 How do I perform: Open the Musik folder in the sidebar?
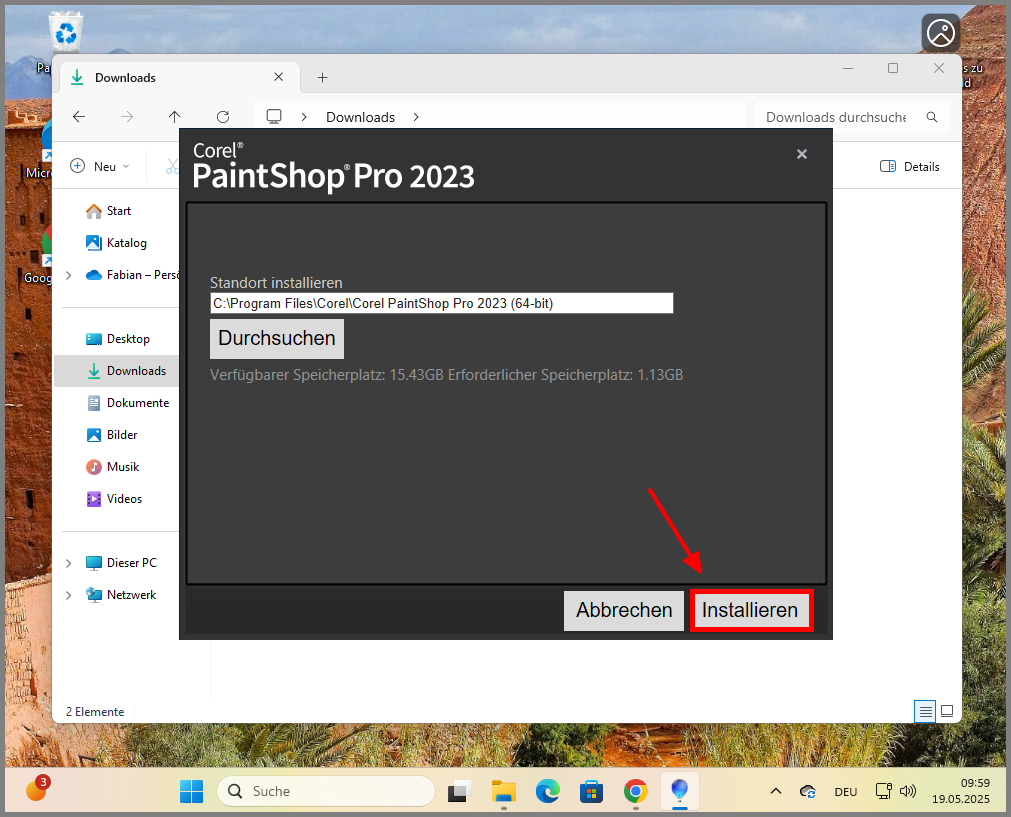[125, 466]
